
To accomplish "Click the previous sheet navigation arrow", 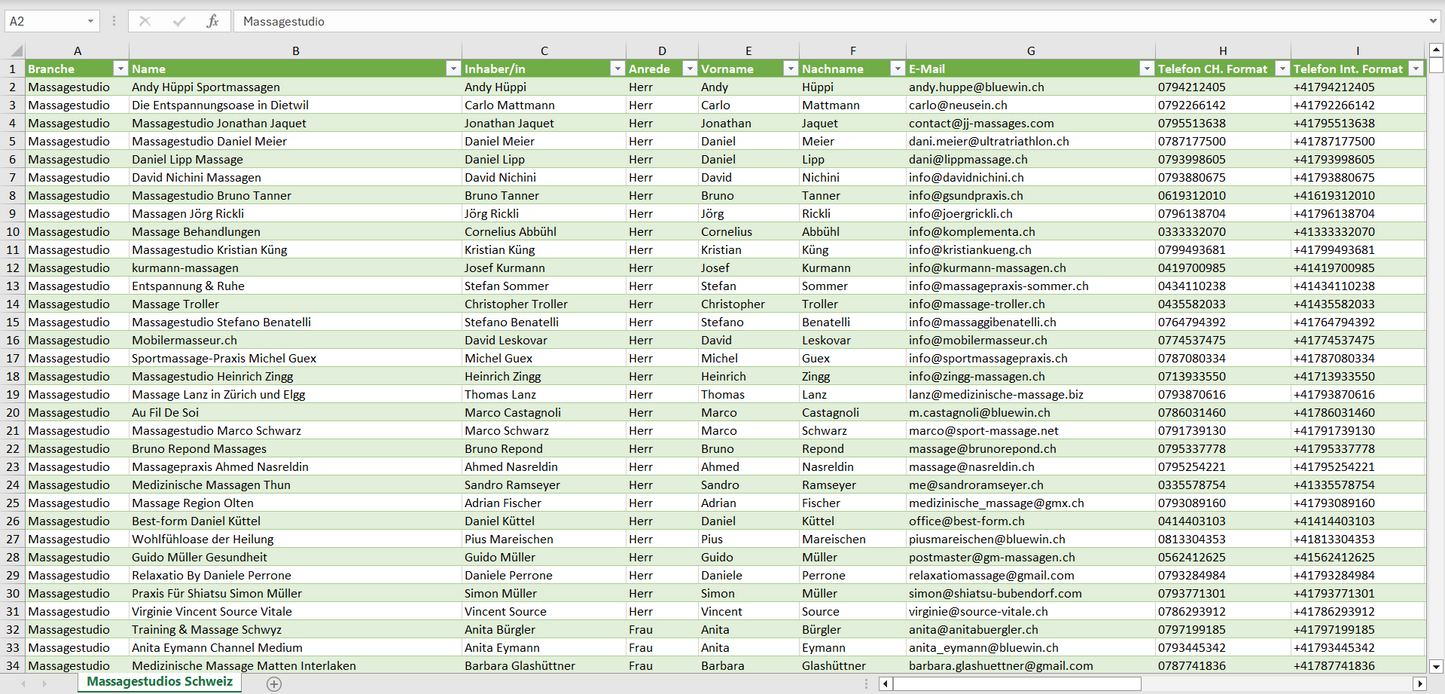I will 21,684.
